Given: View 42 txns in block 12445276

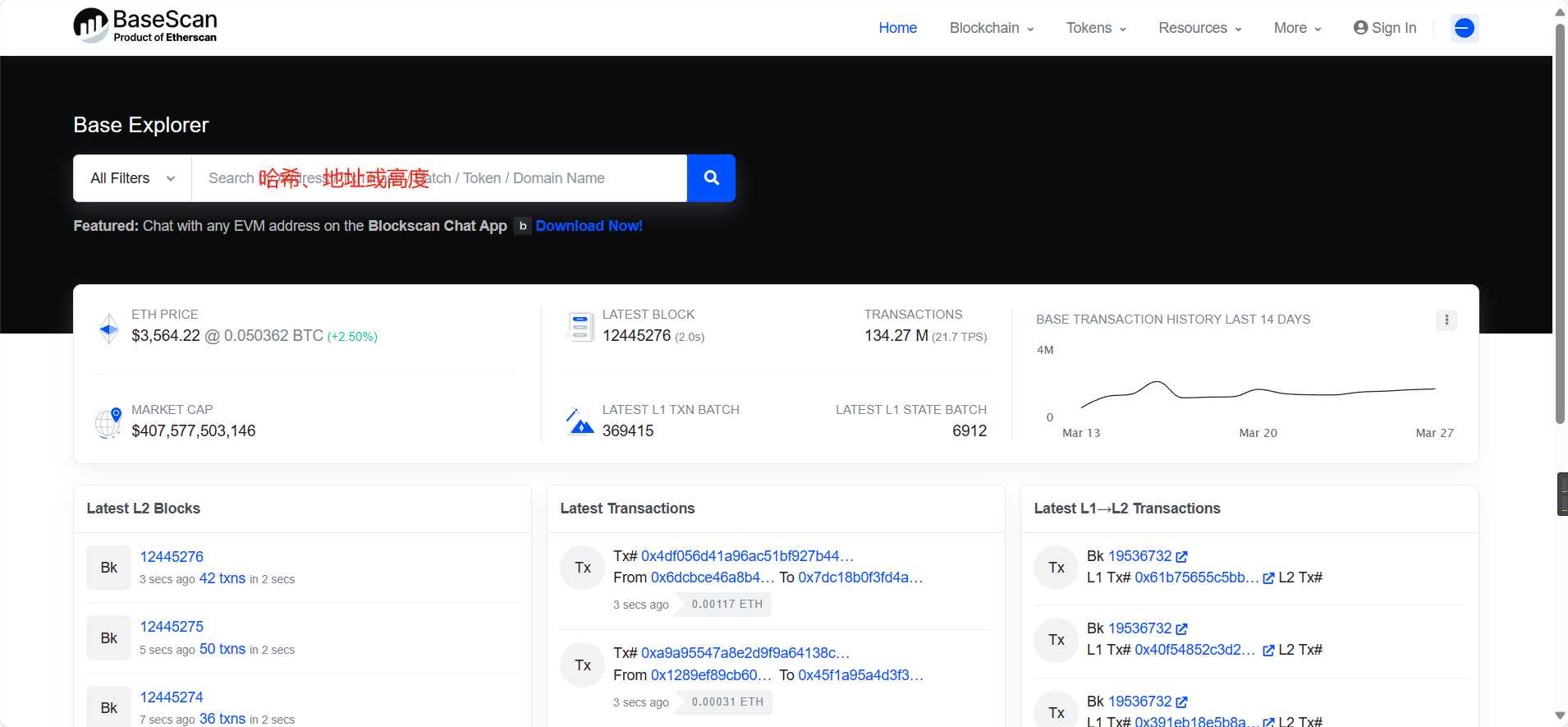Looking at the screenshot, I should tap(222, 578).
